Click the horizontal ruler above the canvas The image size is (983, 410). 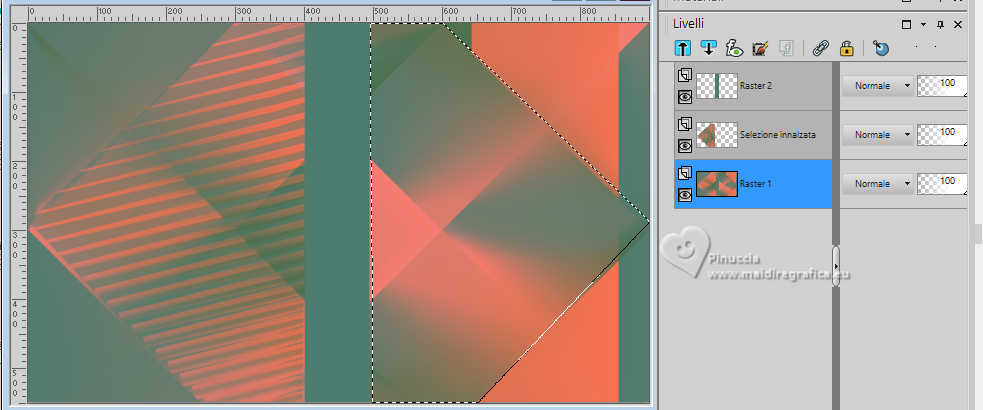coord(339,15)
